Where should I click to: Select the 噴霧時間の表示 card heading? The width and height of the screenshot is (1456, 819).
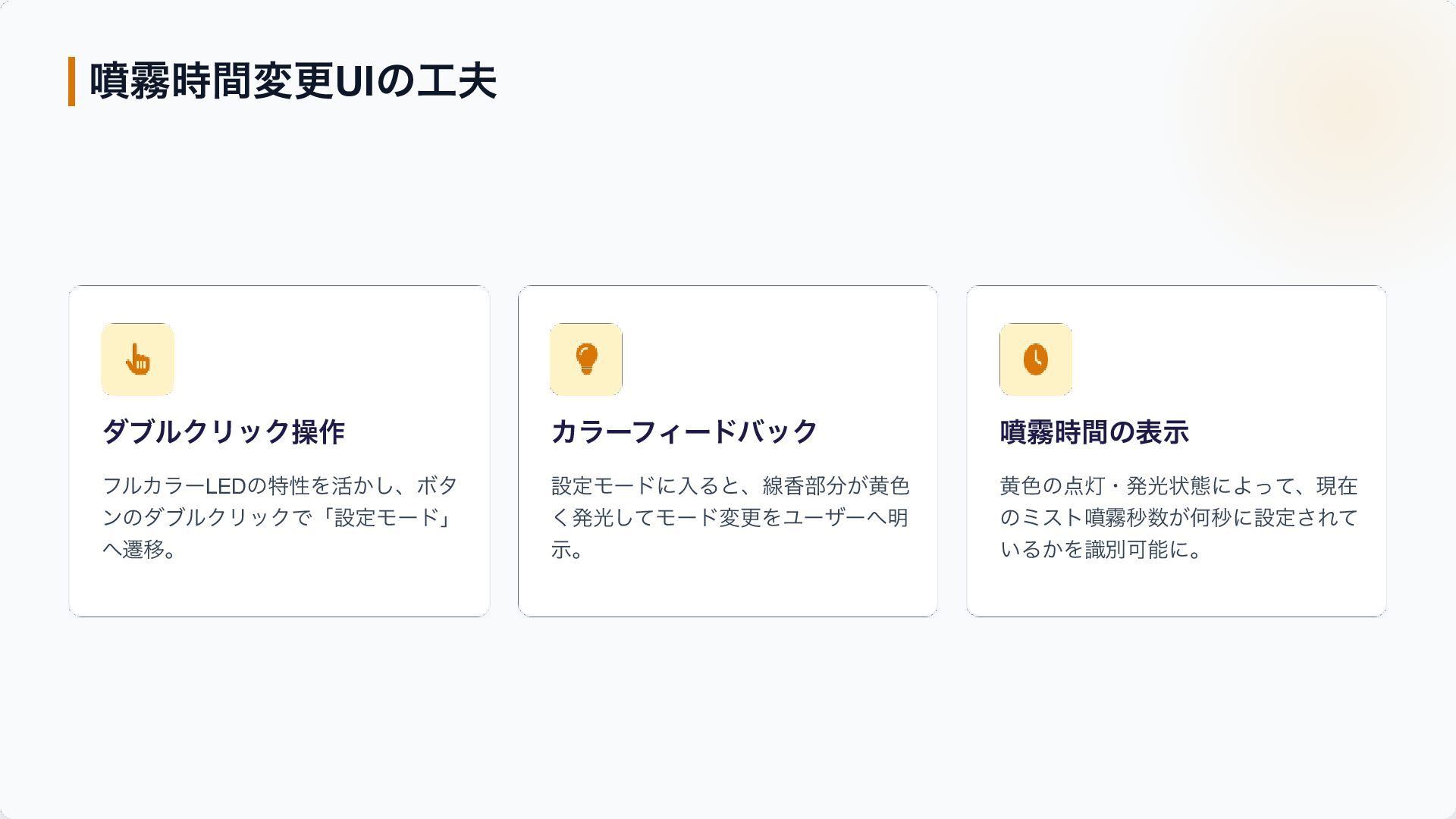click(1094, 431)
